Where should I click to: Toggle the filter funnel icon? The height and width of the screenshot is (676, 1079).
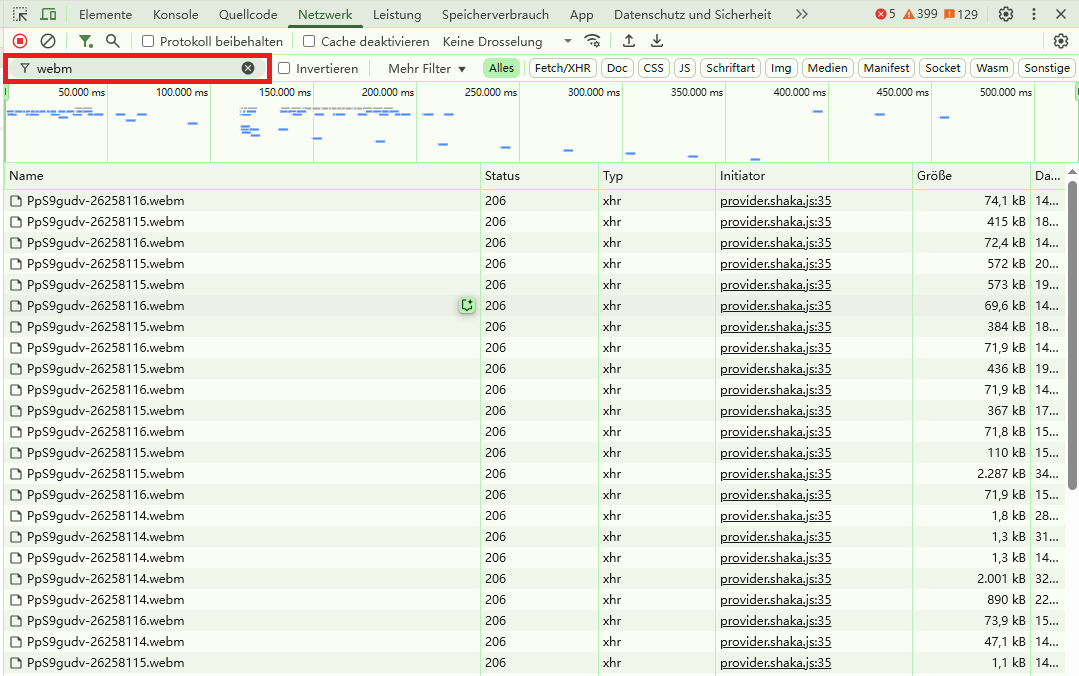[x=86, y=41]
